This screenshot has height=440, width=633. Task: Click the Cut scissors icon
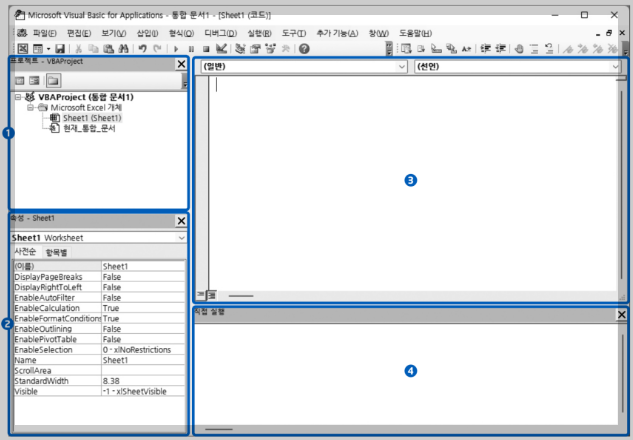click(79, 49)
